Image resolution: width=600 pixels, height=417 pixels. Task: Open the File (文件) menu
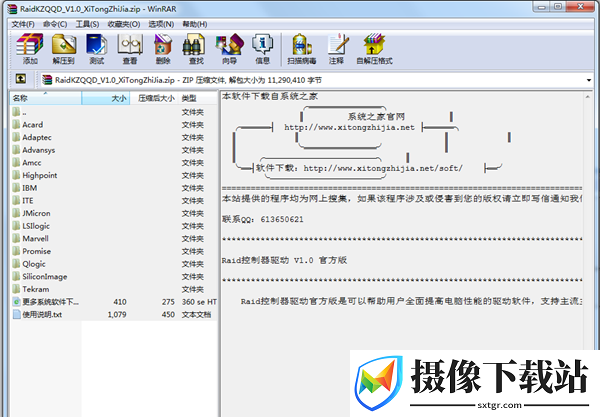(x=23, y=24)
